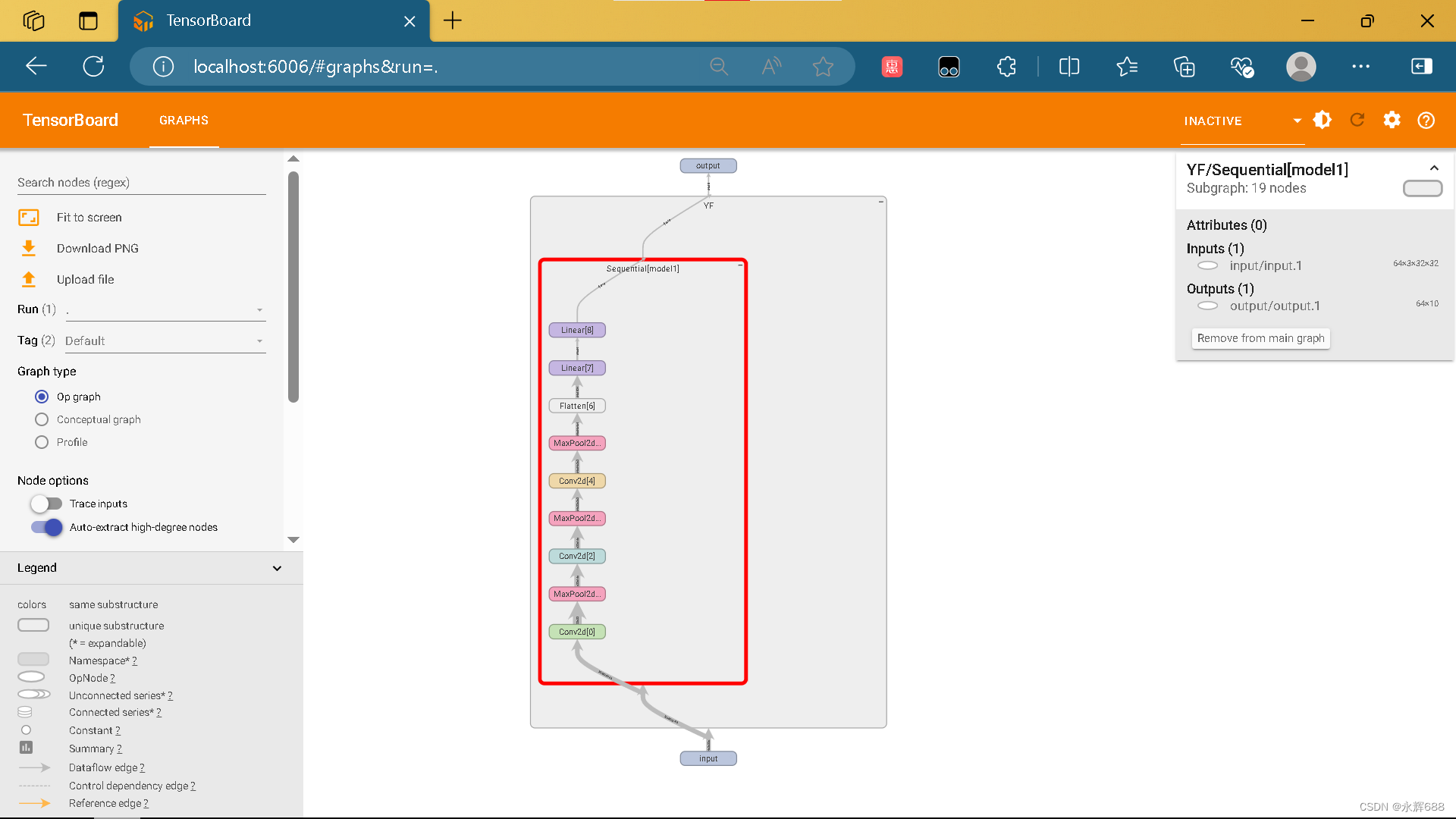Click the reload data refresh icon
This screenshot has height=819, width=1456.
click(1357, 120)
